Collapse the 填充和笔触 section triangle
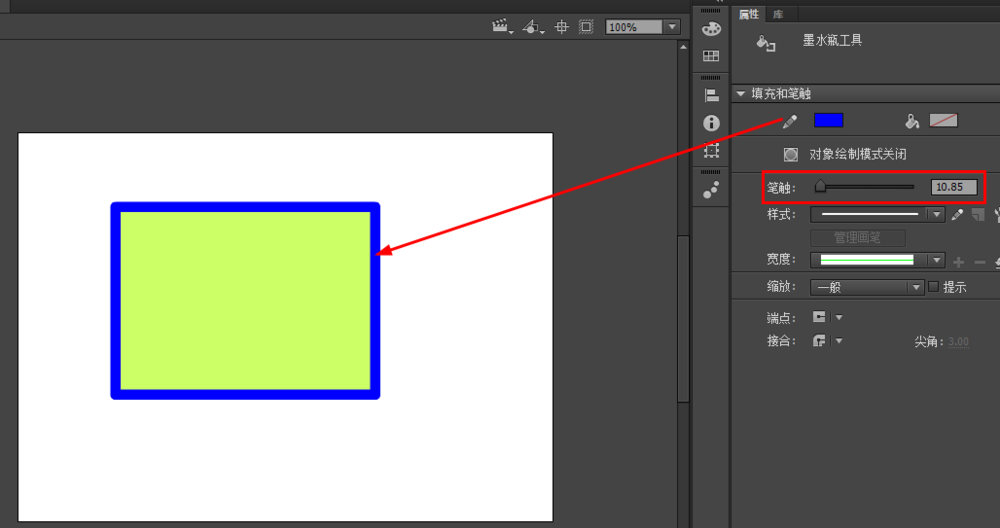The height and width of the screenshot is (528, 1000). (740, 94)
